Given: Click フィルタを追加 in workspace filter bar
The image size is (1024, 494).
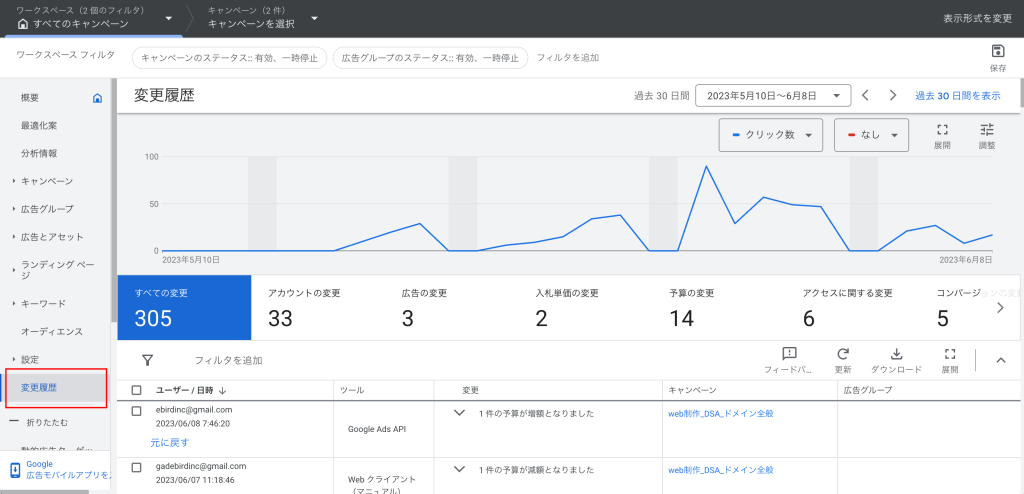Looking at the screenshot, I should point(568,58).
